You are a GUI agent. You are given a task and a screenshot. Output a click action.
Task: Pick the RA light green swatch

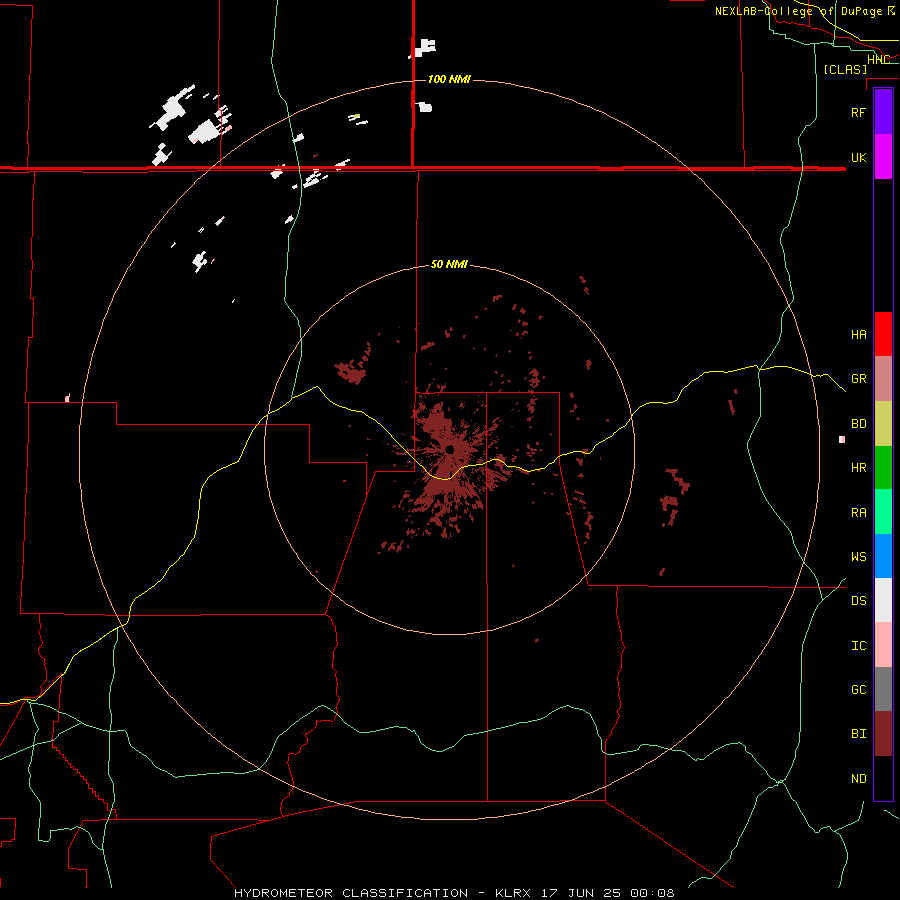[883, 512]
